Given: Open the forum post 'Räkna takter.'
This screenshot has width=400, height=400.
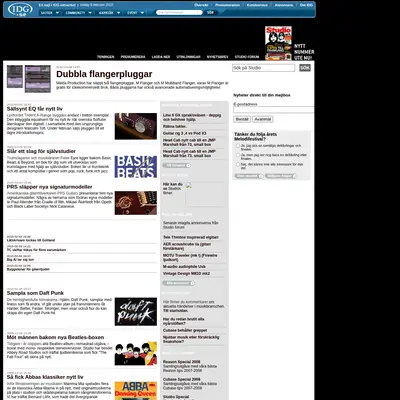Looking at the screenshot, I should tap(175, 127).
